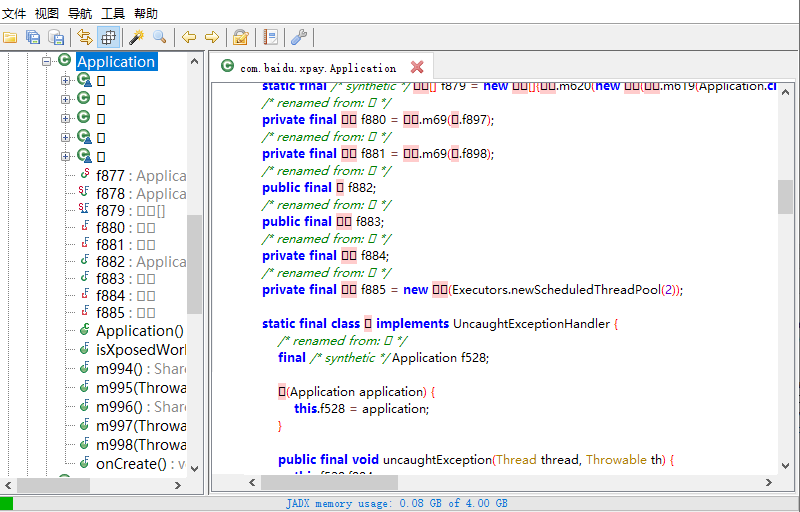Select field f883 in the tree
Image resolution: width=800 pixels, height=512 pixels.
[x=126, y=279]
